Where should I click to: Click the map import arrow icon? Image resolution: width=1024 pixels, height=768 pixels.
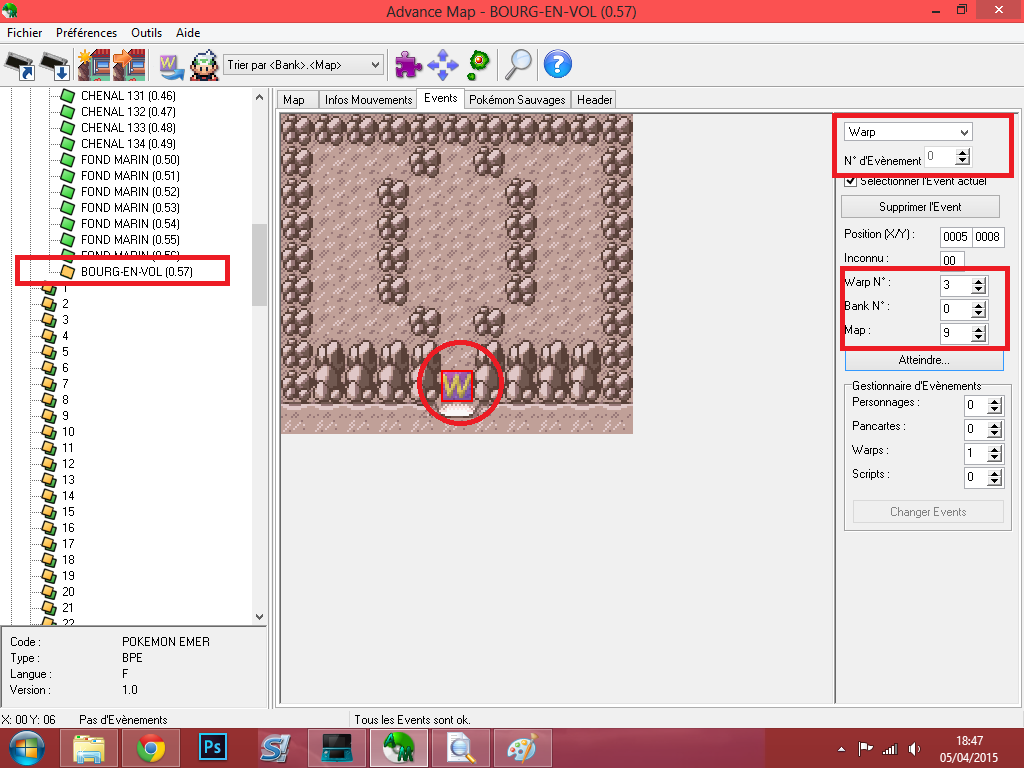click(x=129, y=65)
